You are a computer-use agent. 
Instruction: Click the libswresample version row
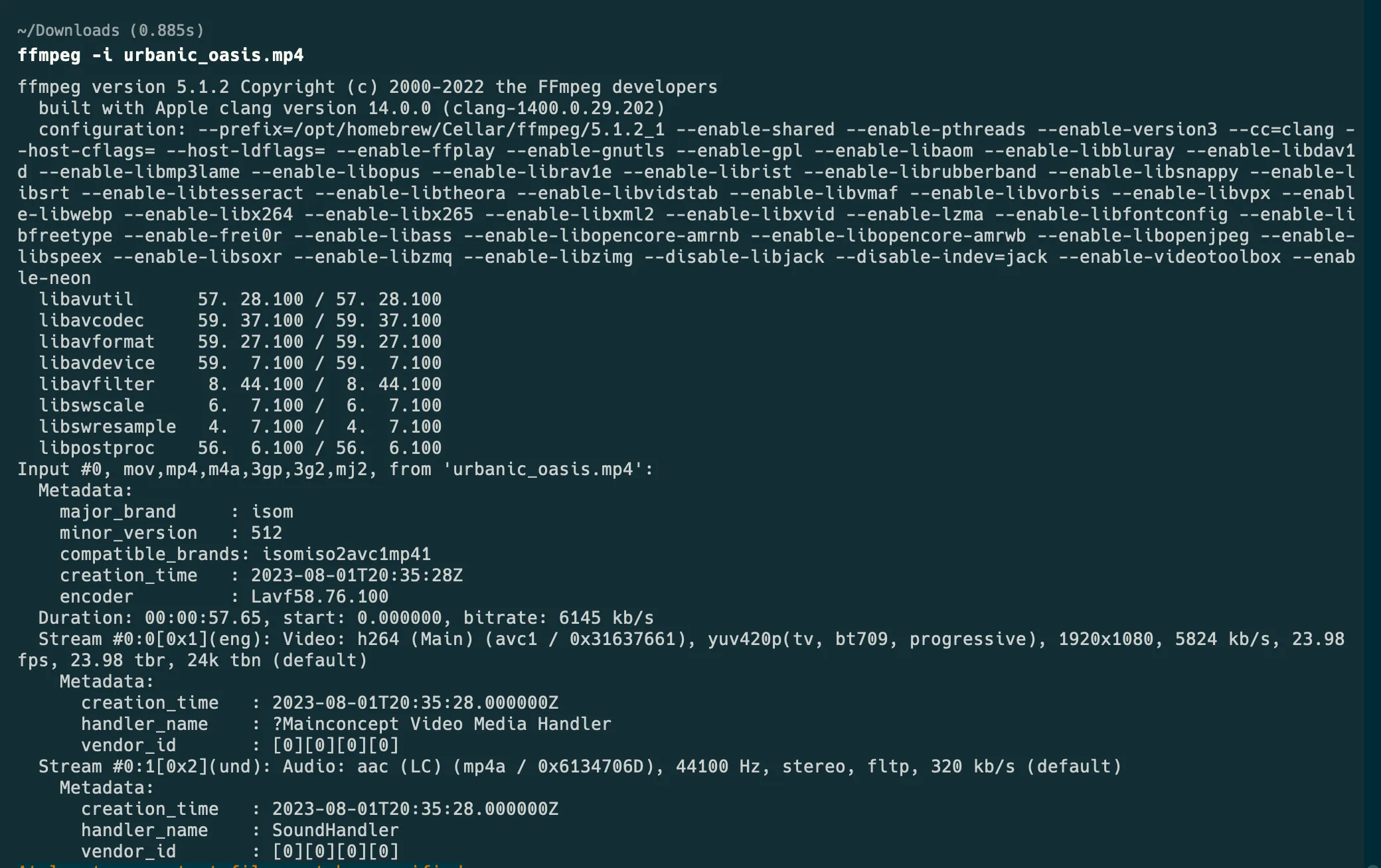[x=240, y=427]
